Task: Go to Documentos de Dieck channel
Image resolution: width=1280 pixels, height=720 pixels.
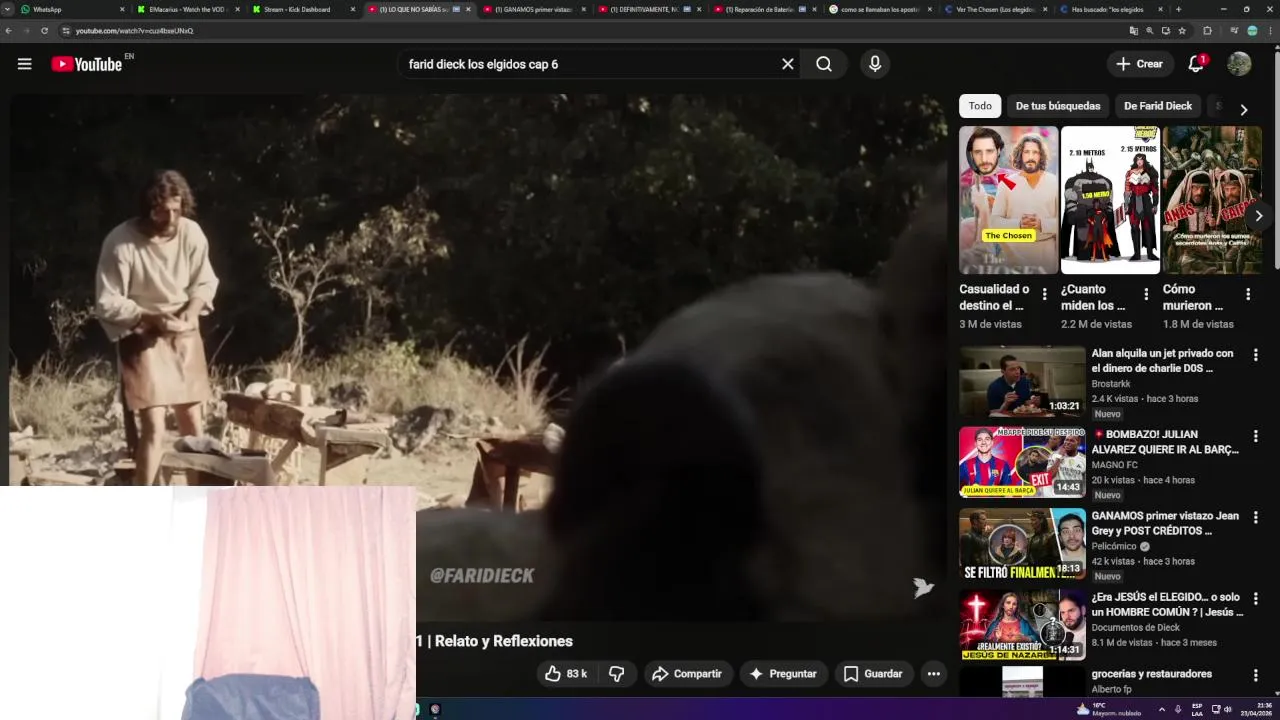Action: click(1136, 628)
